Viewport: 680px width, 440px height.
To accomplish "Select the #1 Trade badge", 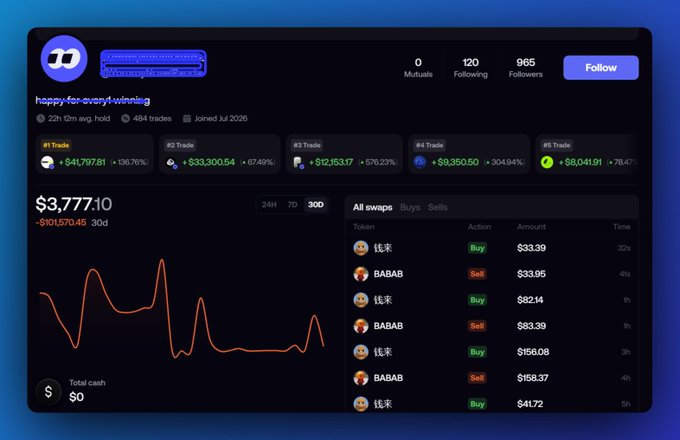I will pos(56,145).
